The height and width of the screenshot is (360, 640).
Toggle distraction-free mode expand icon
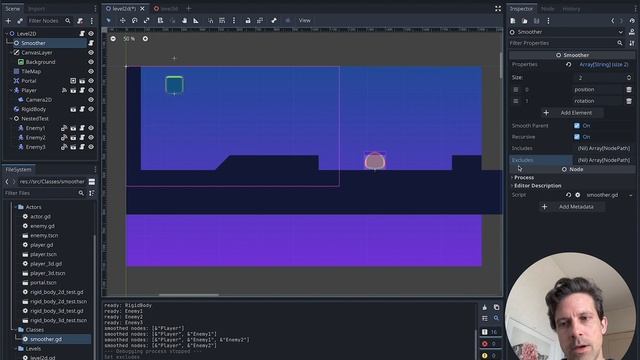tap(498, 9)
